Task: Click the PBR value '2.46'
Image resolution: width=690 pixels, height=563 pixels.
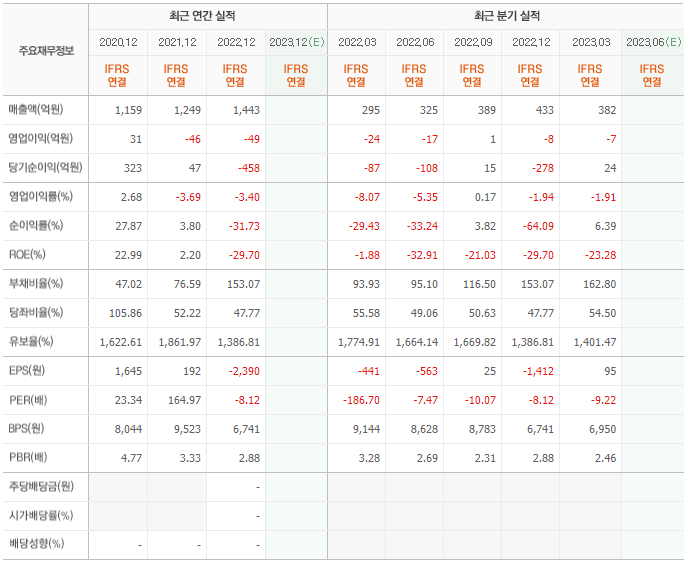Action: 606,458
